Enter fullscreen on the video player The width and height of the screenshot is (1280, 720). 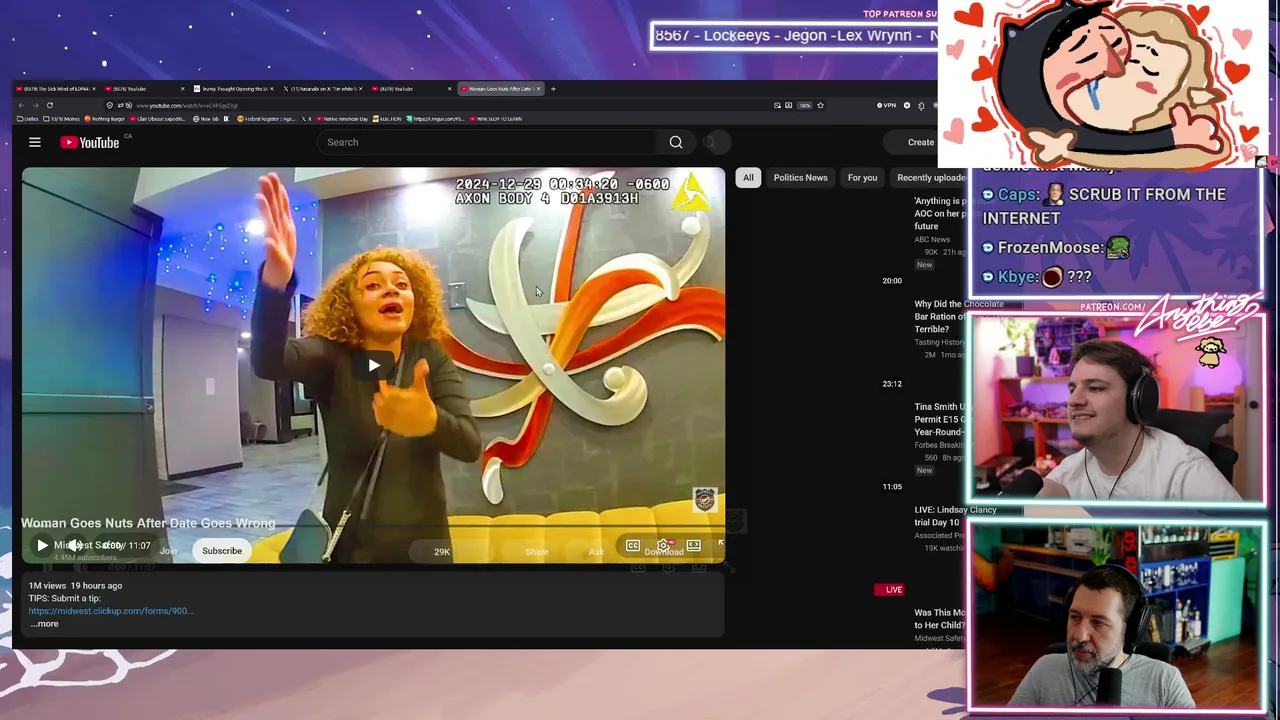(720, 545)
